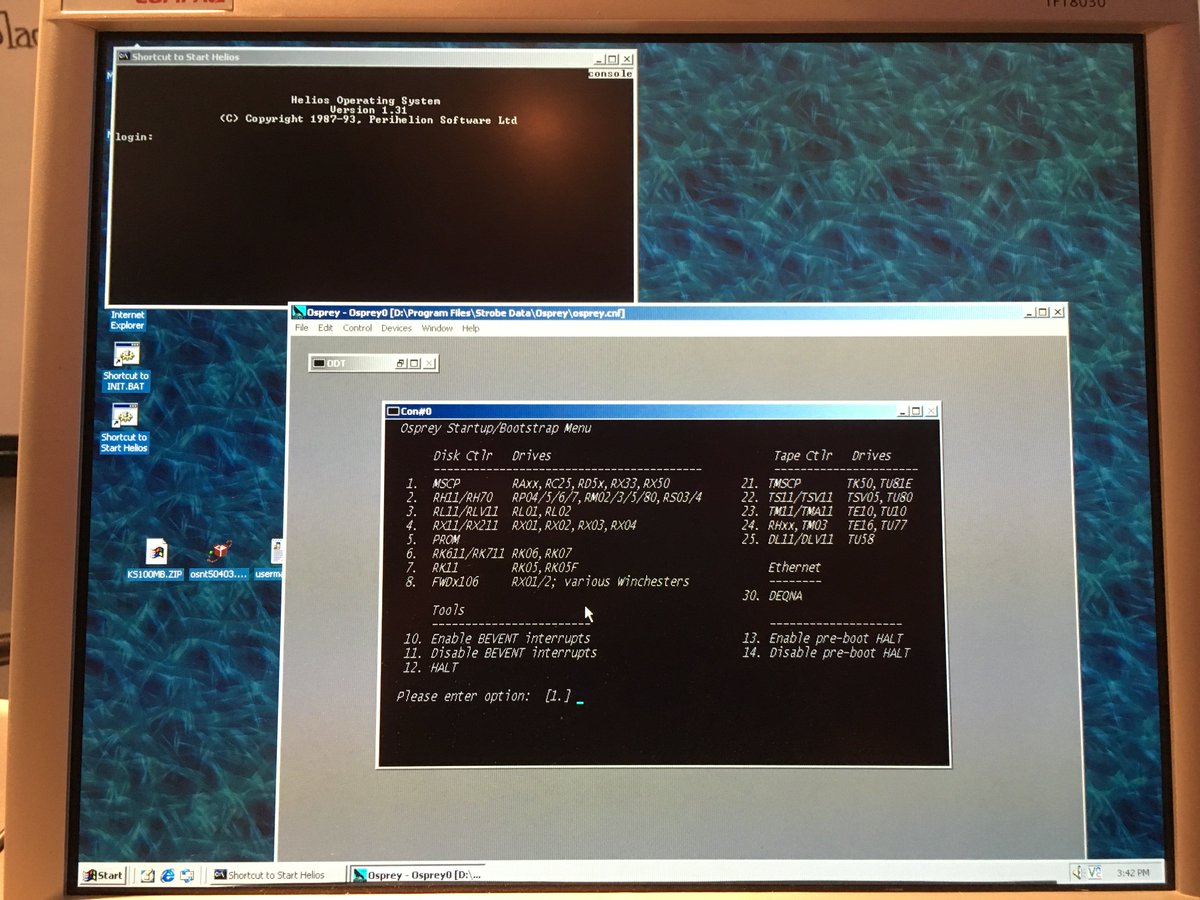This screenshot has height=900, width=1200.
Task: Minimize the Con#0 console window
Action: (903, 411)
